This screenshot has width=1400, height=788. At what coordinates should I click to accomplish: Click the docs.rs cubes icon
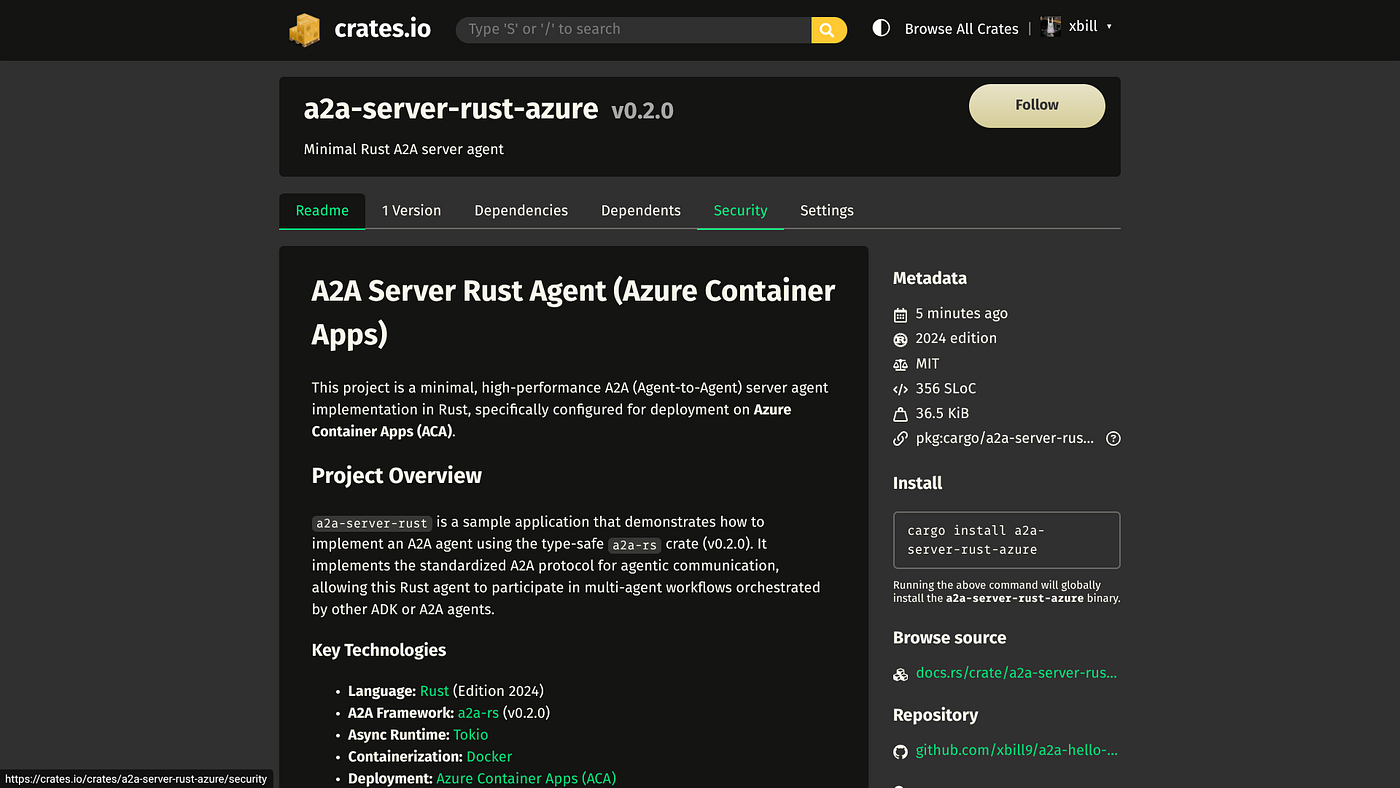(x=900, y=674)
